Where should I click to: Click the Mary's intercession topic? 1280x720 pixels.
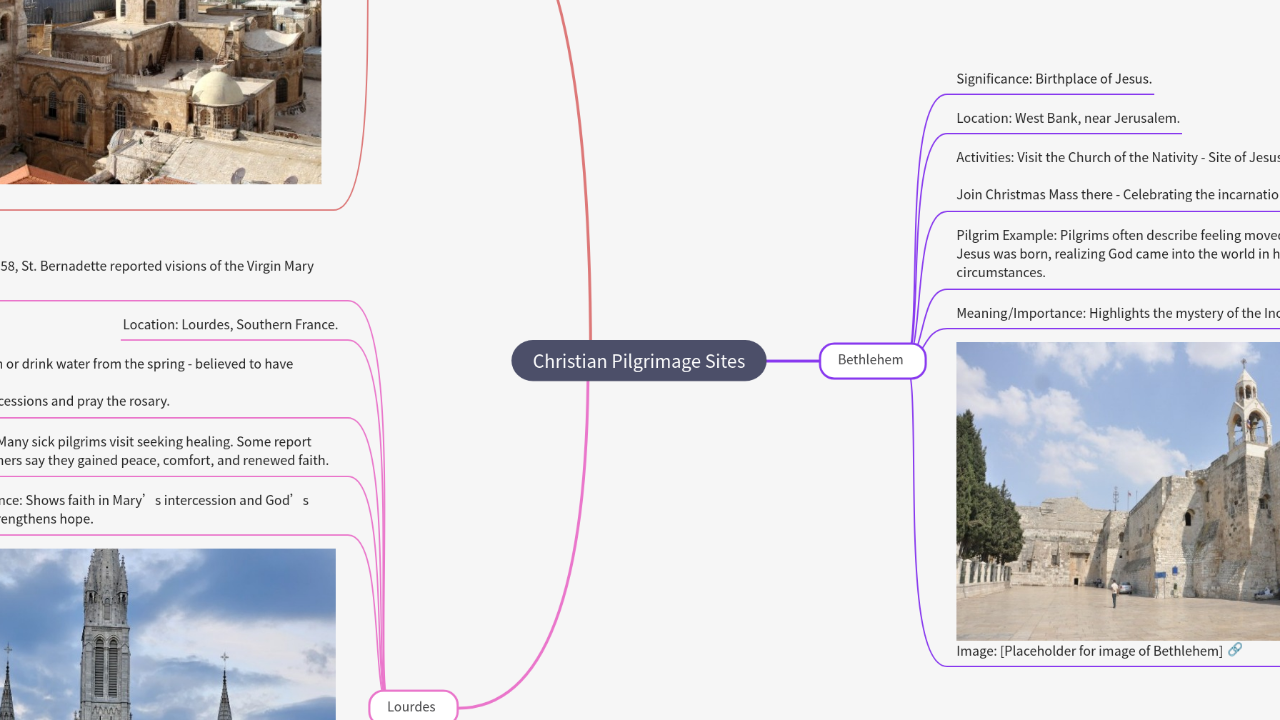[x=154, y=509]
